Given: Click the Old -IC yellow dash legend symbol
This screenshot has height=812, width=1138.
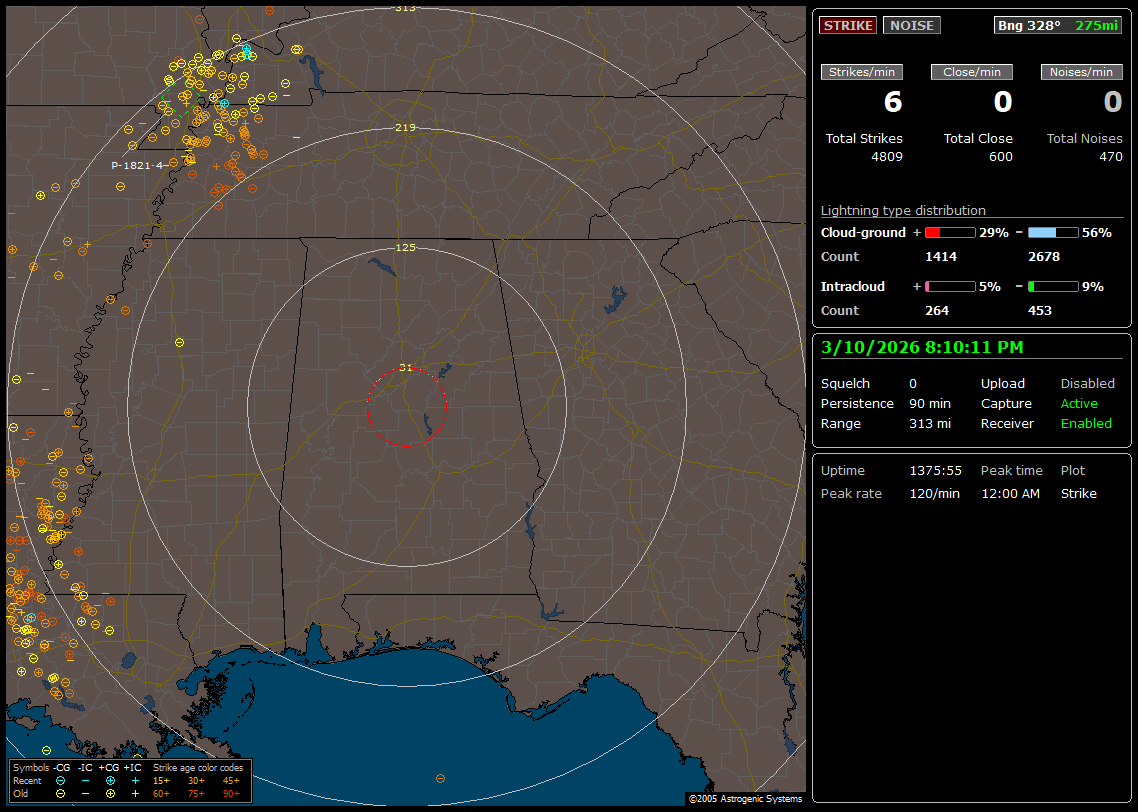Looking at the screenshot, I should click(85, 793).
